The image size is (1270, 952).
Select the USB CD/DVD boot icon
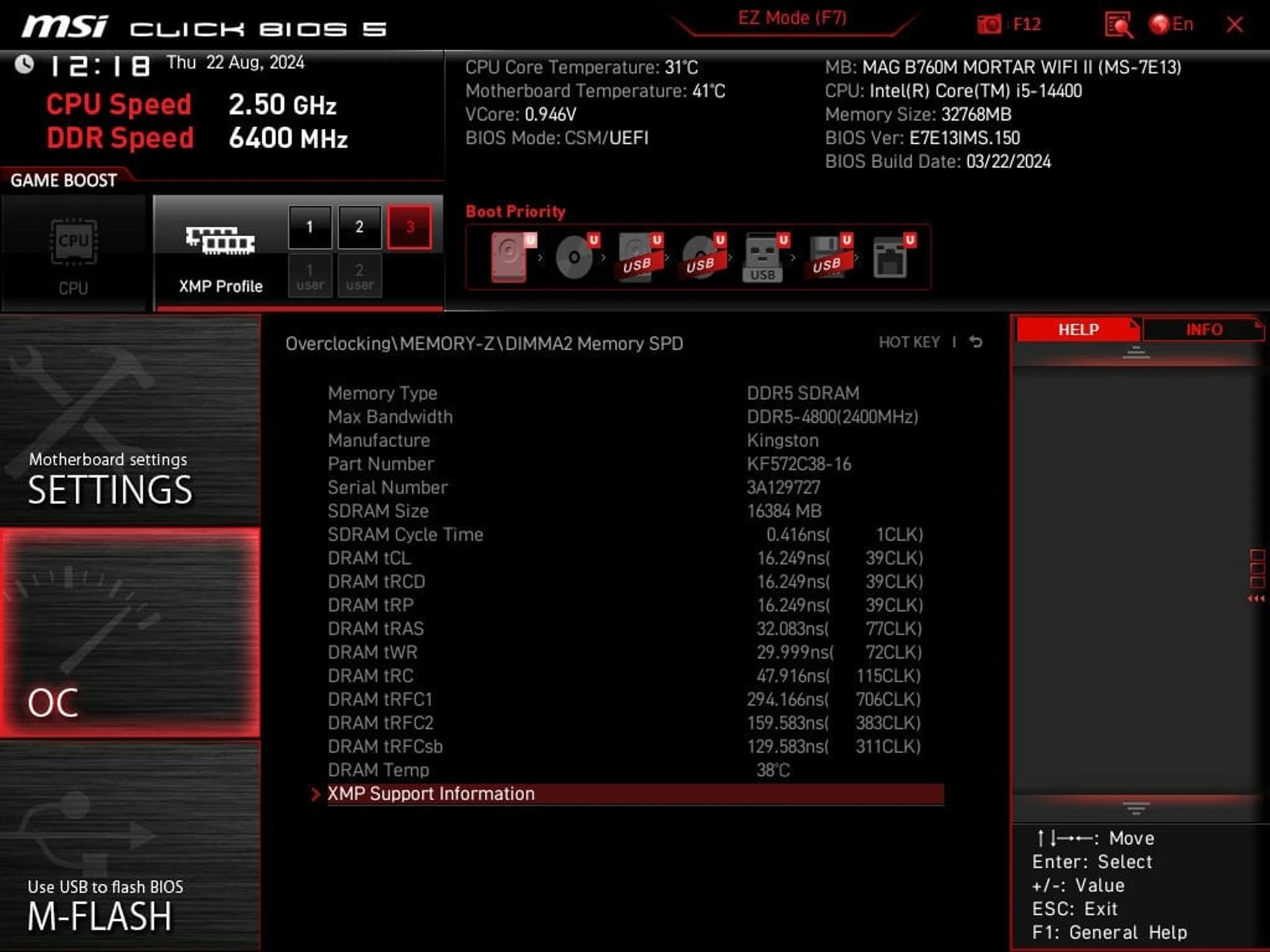(x=703, y=257)
